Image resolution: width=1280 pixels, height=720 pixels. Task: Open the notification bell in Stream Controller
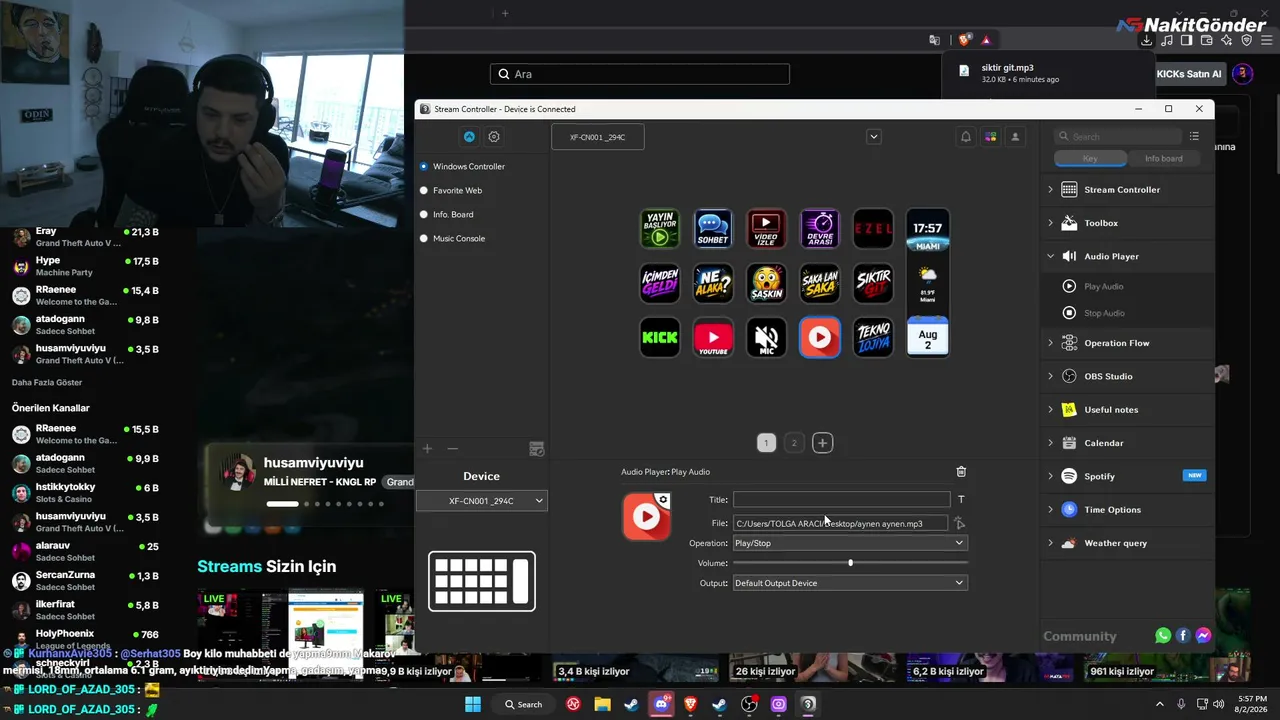click(966, 137)
